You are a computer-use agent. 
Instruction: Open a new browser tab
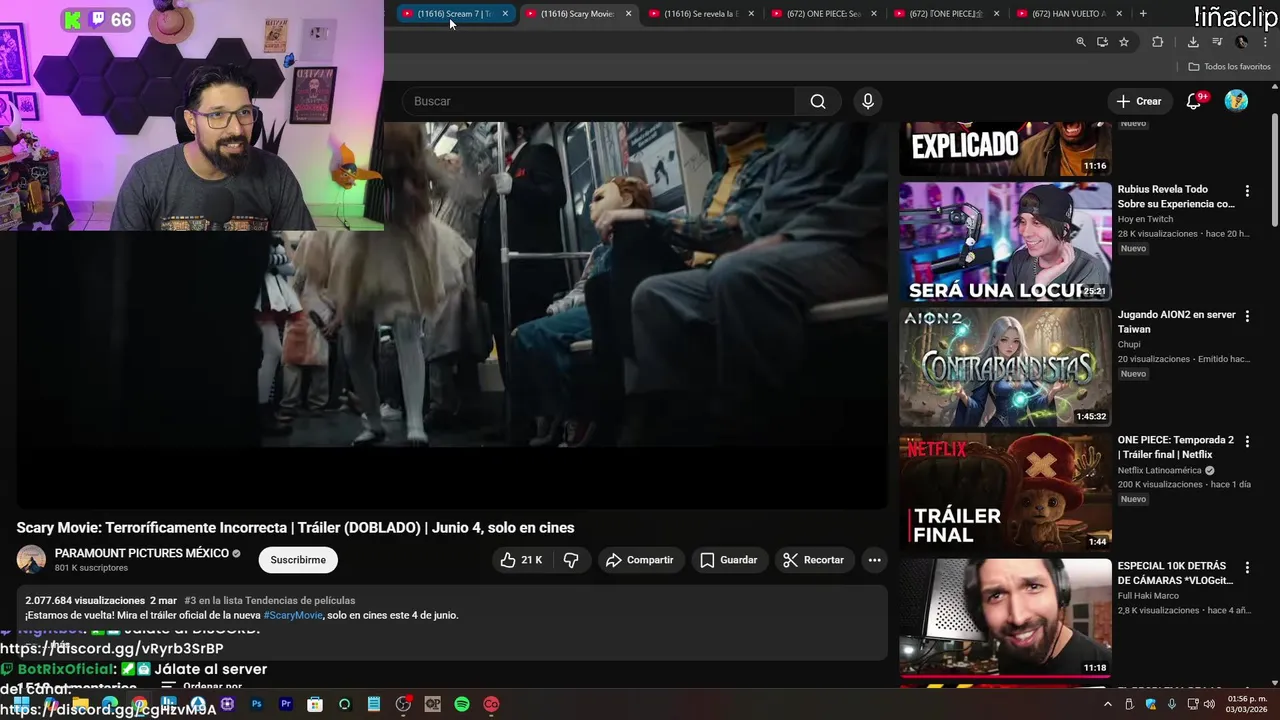click(x=1143, y=14)
